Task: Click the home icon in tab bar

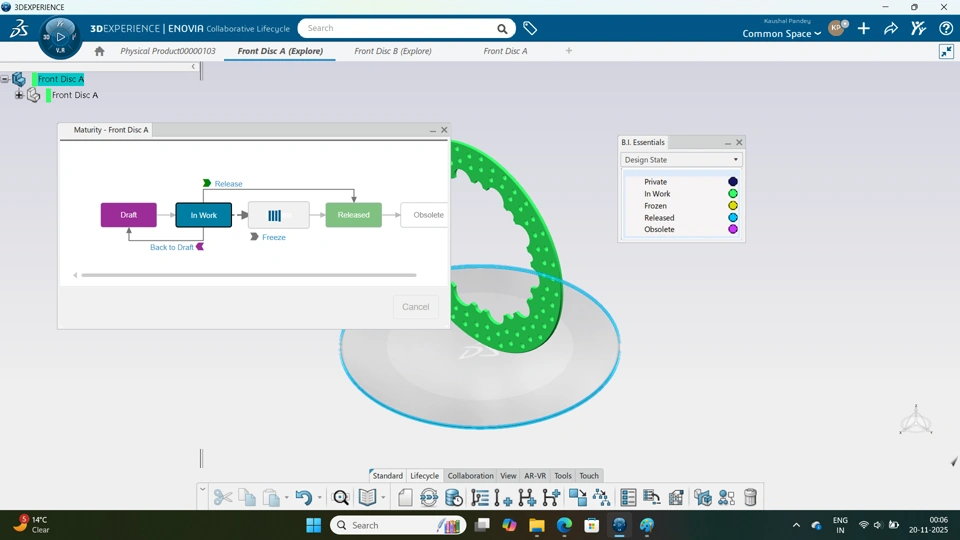Action: click(x=99, y=51)
